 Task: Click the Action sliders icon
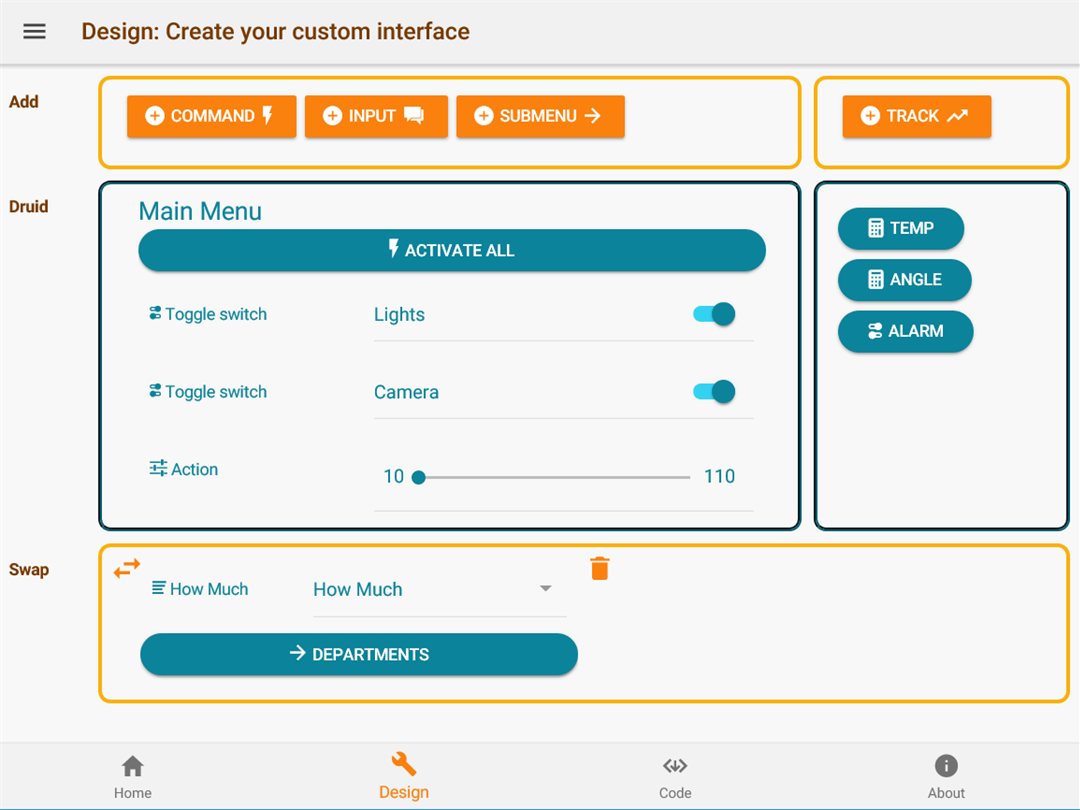[158, 468]
